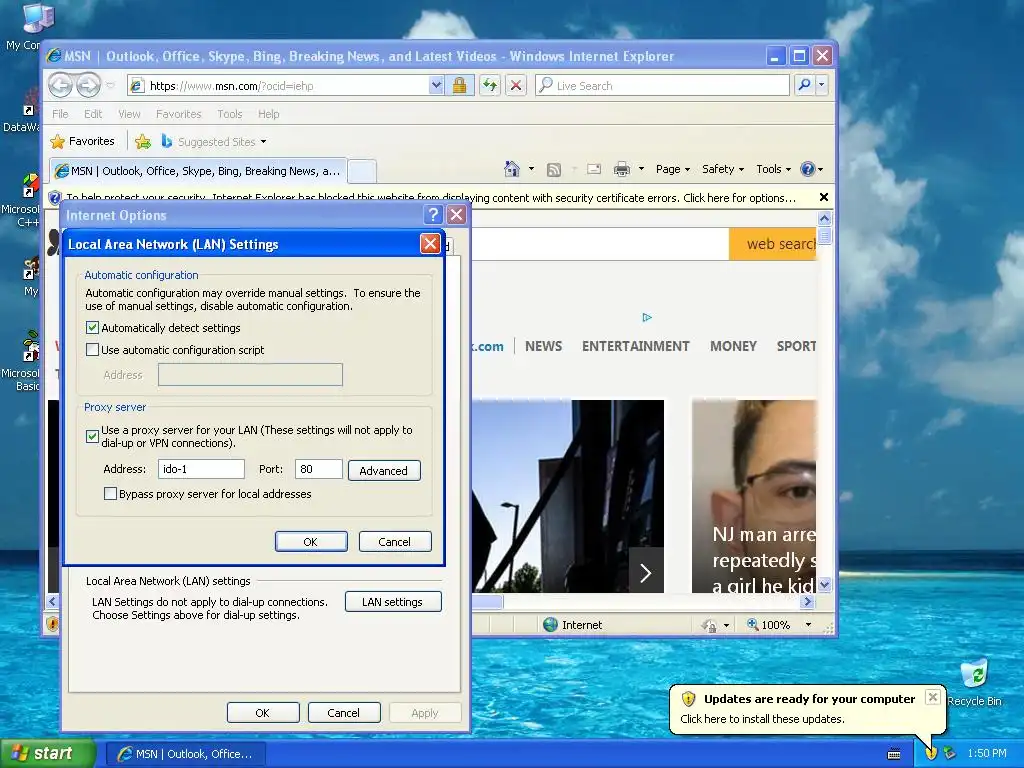Click the Windows start button
The width and height of the screenshot is (1024, 768).
(48, 753)
